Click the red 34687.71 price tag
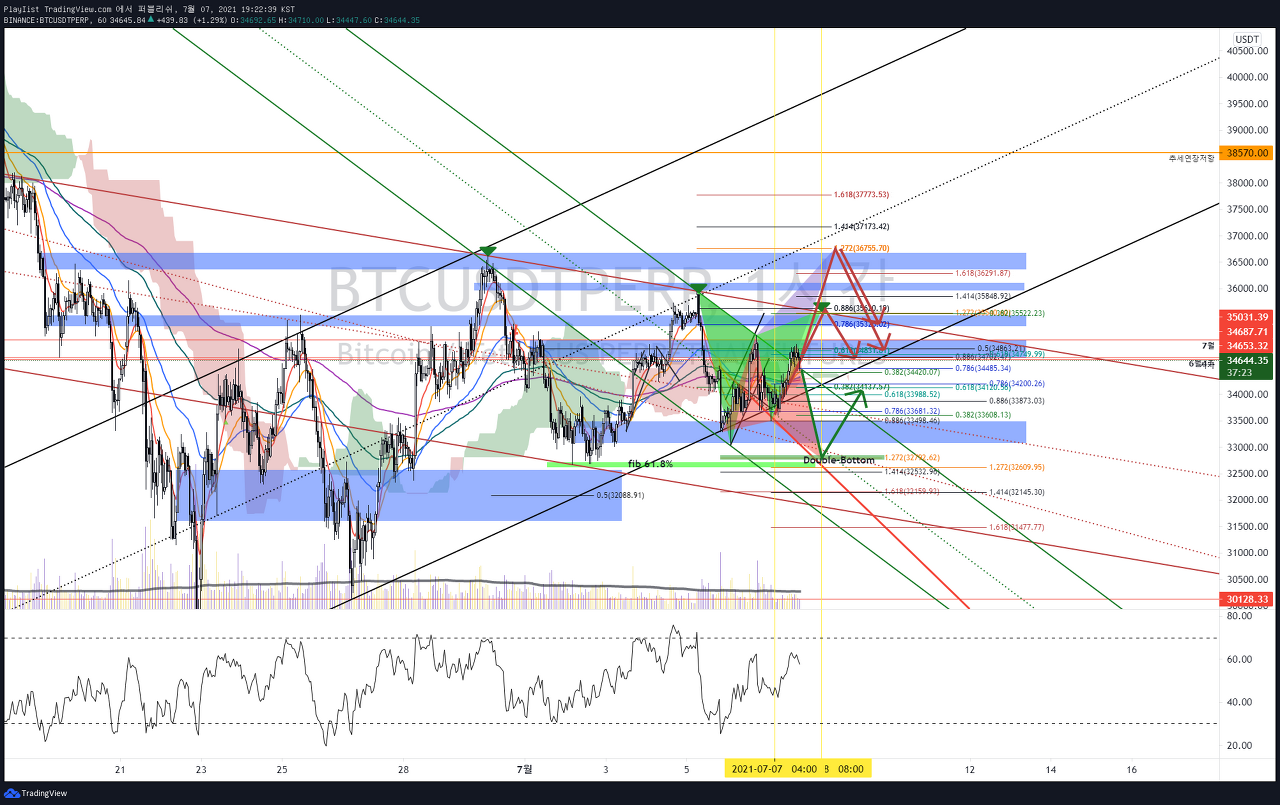 tap(1247, 331)
